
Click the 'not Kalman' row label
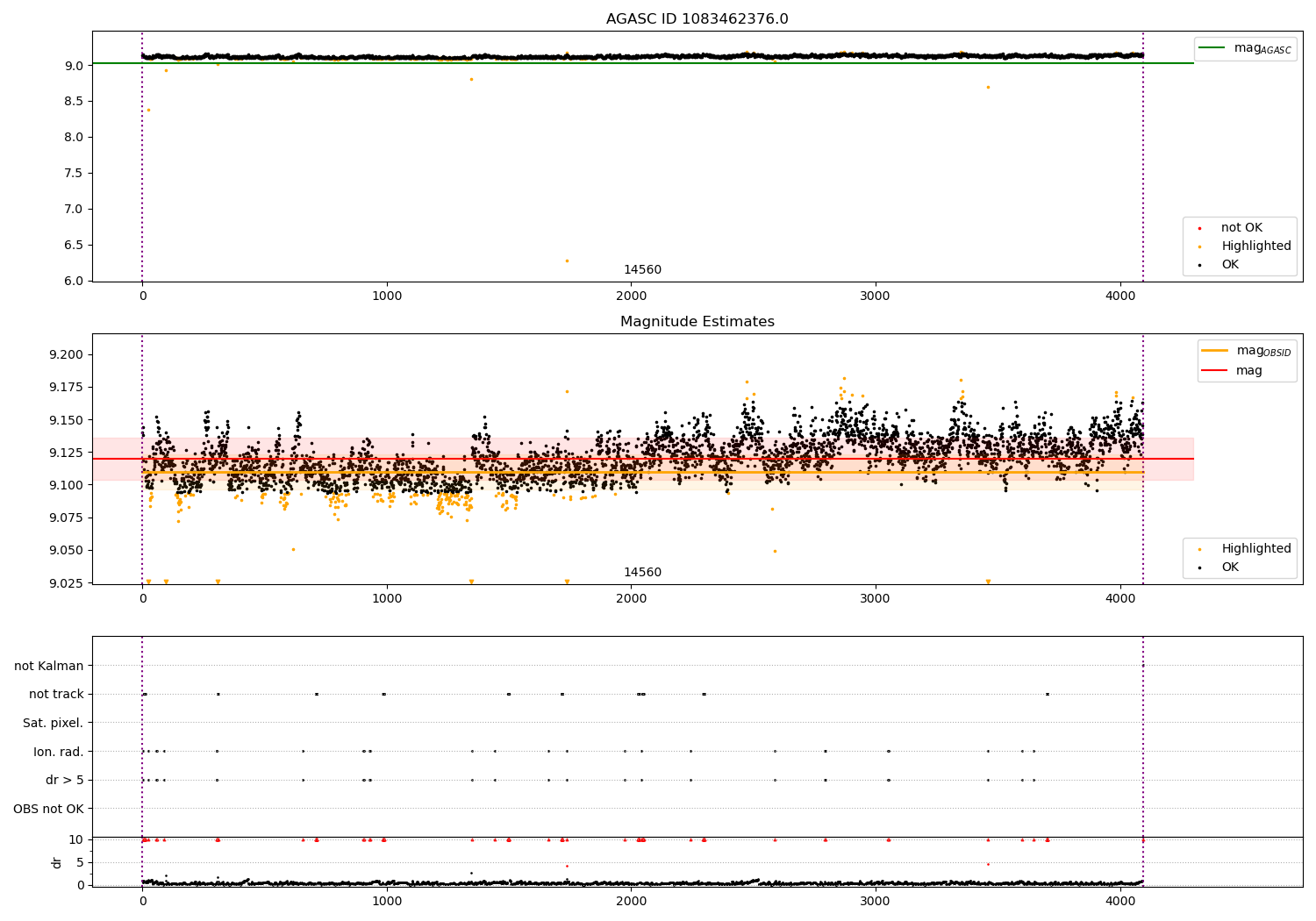(x=49, y=667)
